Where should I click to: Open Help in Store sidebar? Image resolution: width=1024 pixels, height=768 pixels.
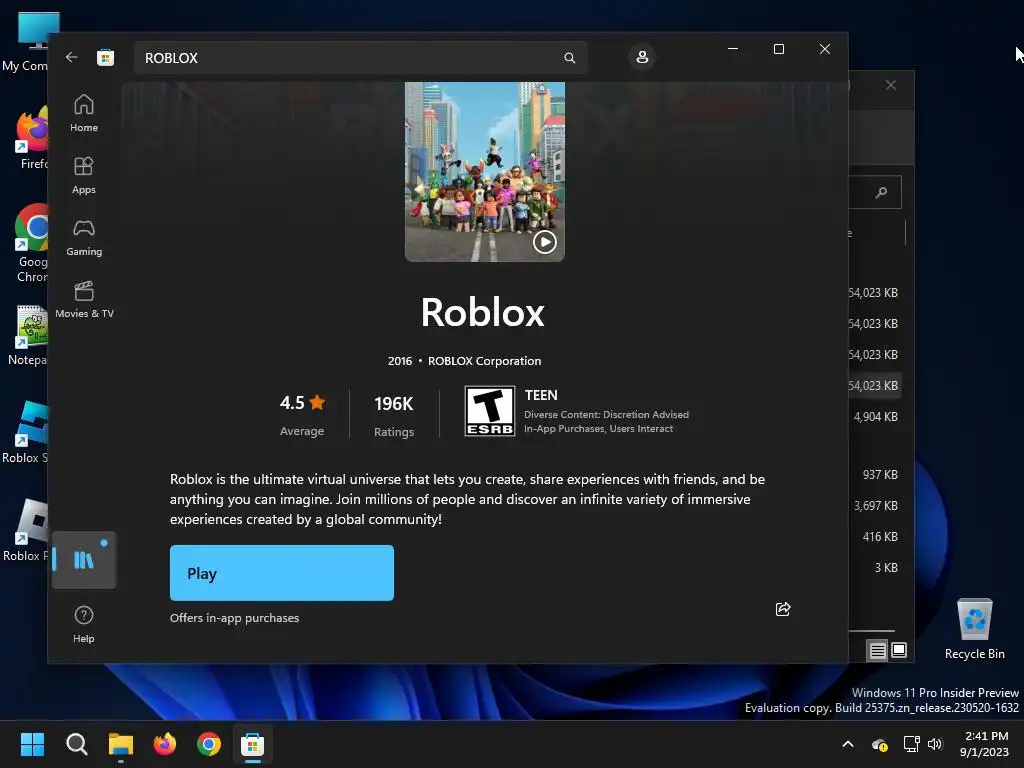click(84, 624)
